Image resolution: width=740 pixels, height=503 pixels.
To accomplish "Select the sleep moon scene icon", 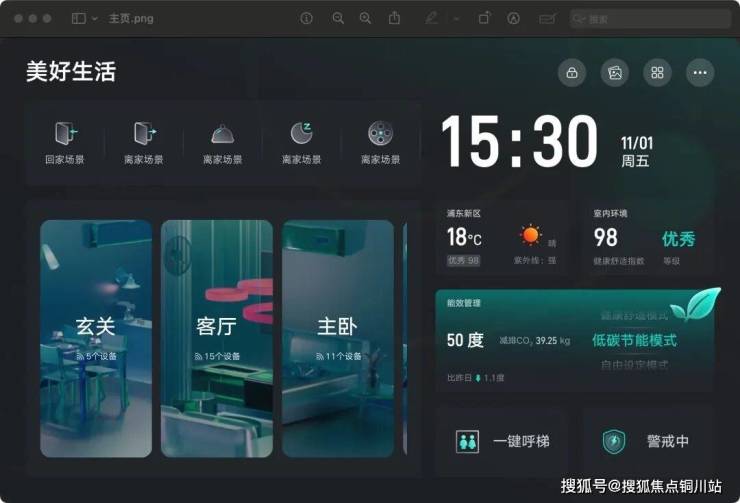I will [x=301, y=134].
